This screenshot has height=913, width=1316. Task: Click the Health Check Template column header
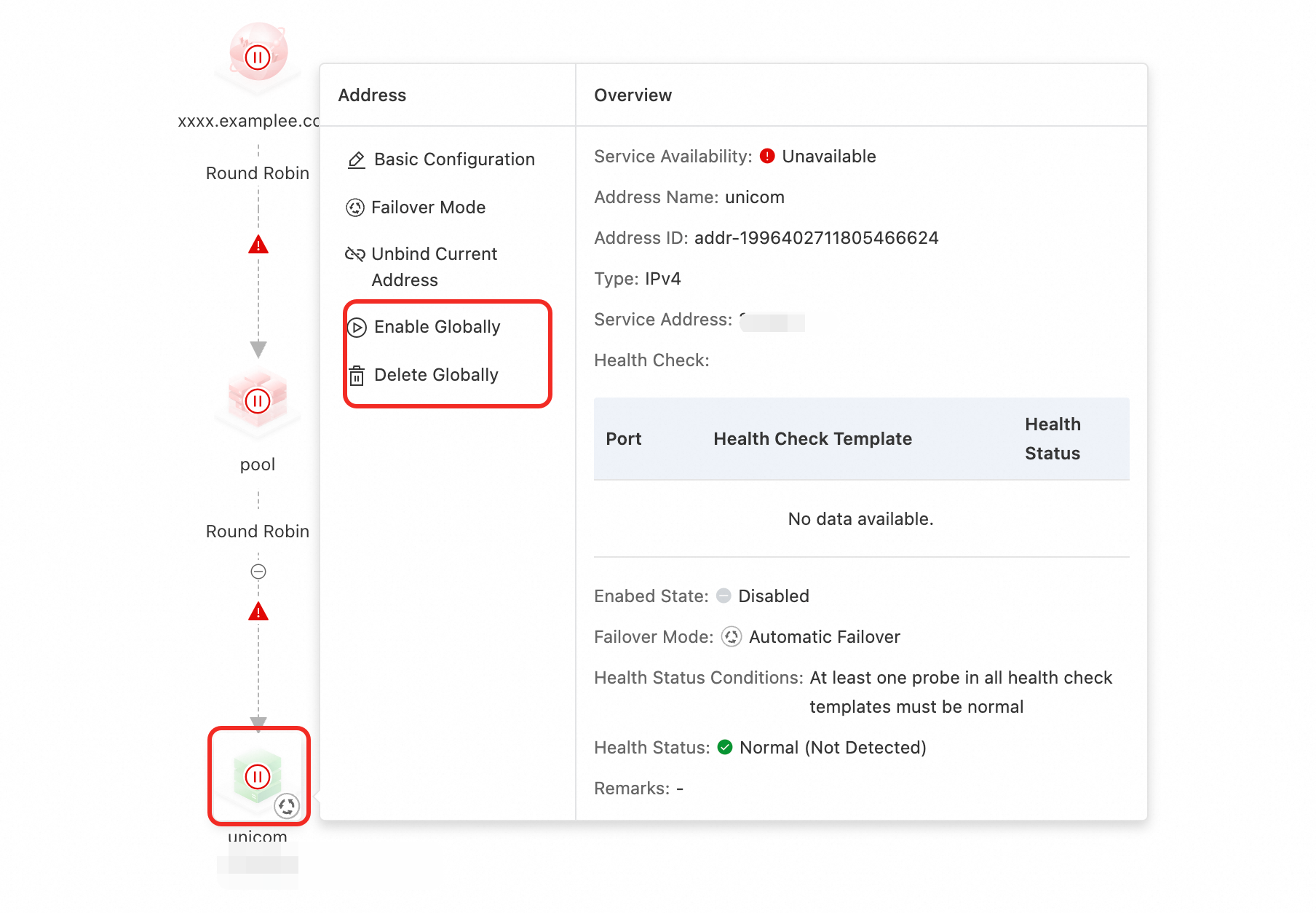pyautogui.click(x=813, y=439)
